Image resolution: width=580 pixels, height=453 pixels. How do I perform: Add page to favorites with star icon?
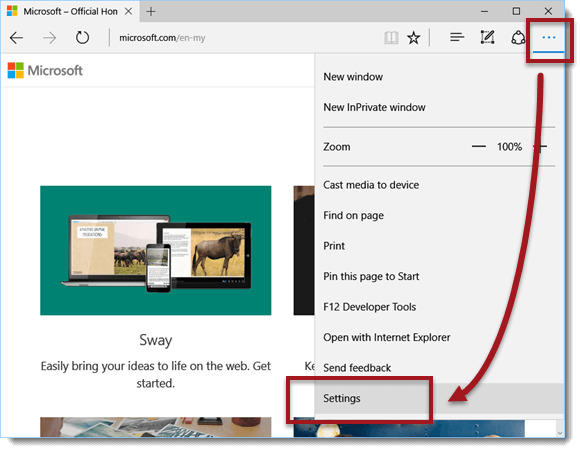414,38
